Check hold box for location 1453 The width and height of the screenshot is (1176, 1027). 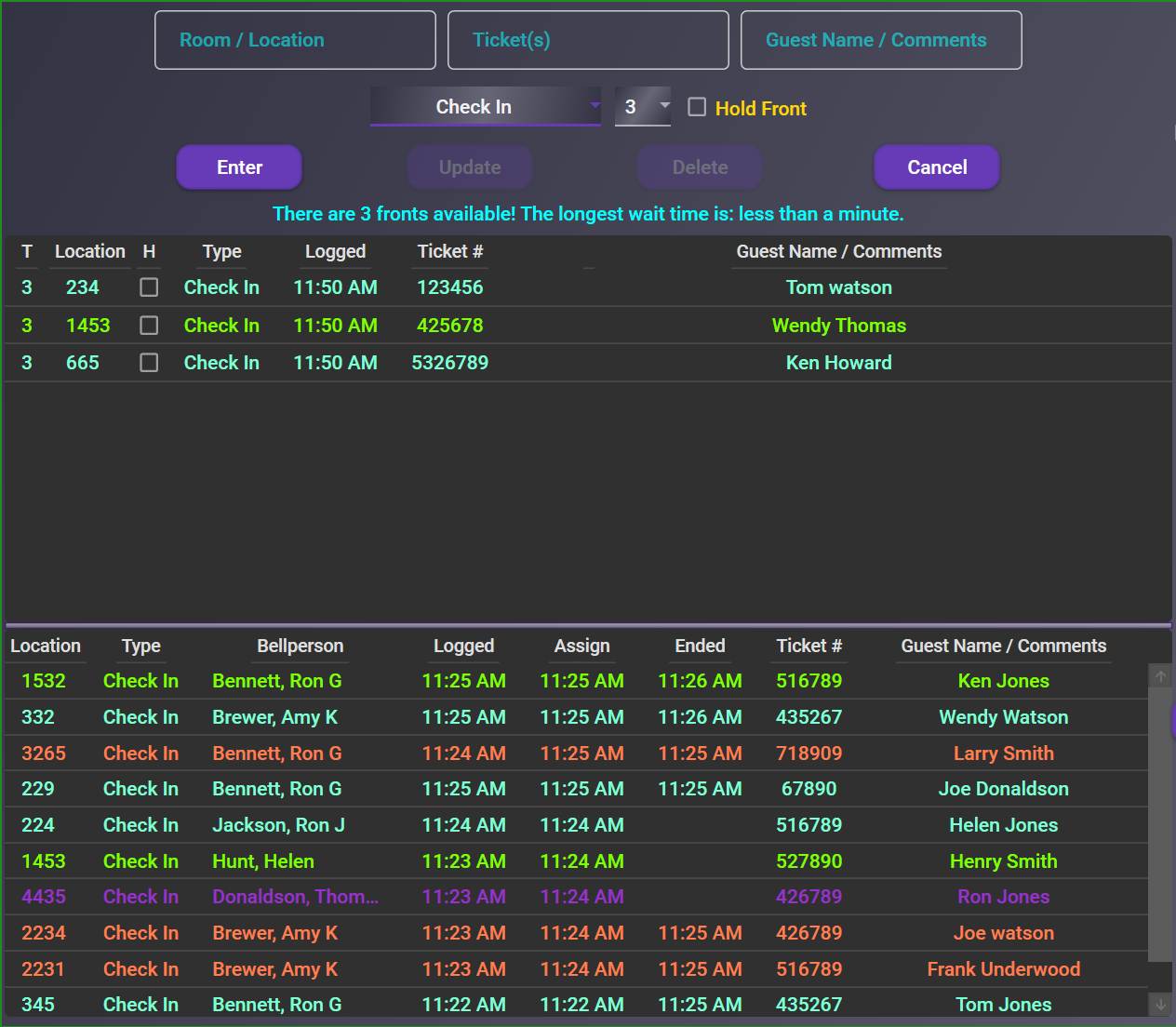pos(149,326)
